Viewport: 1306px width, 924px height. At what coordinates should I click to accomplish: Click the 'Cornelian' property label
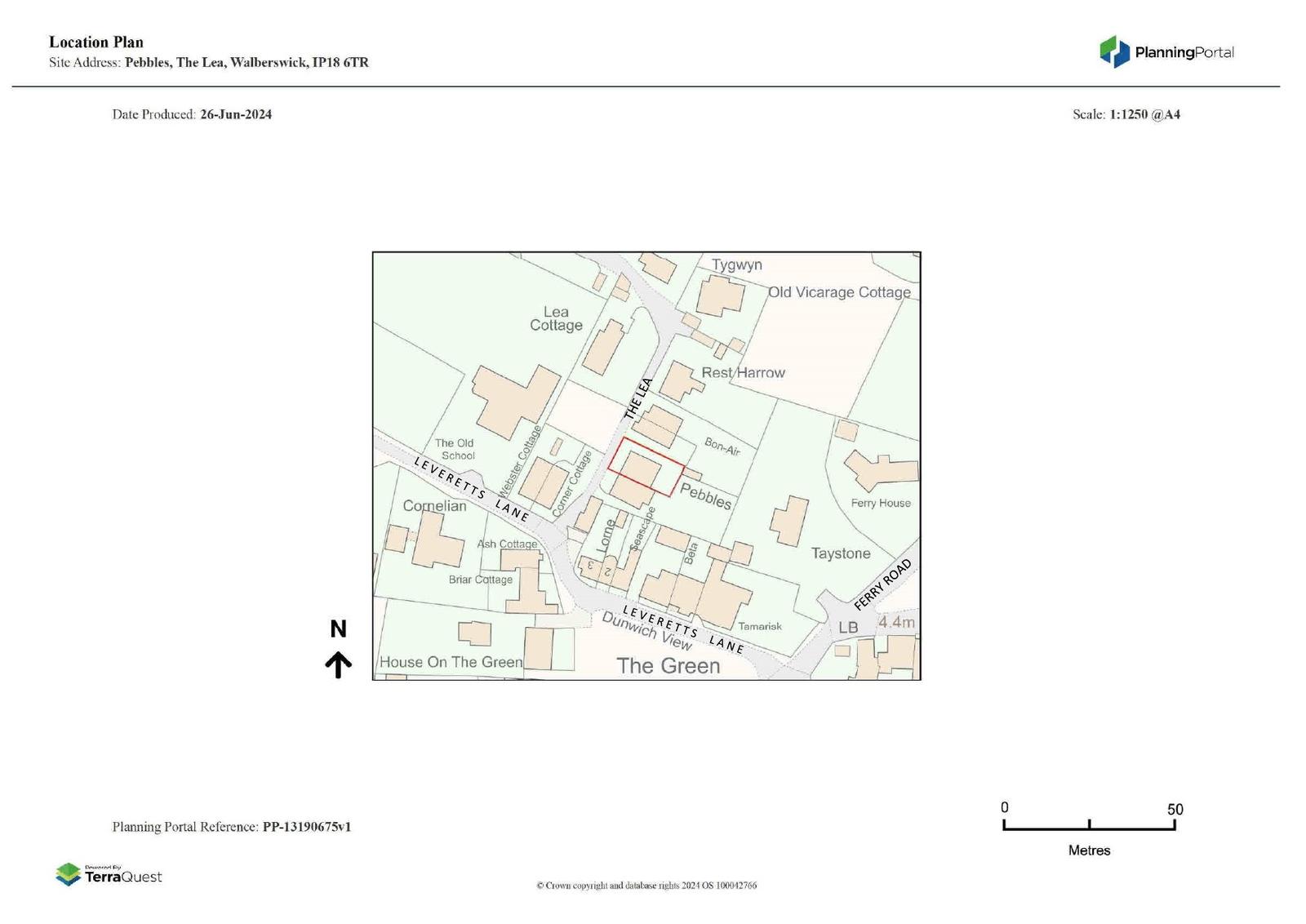tap(434, 506)
